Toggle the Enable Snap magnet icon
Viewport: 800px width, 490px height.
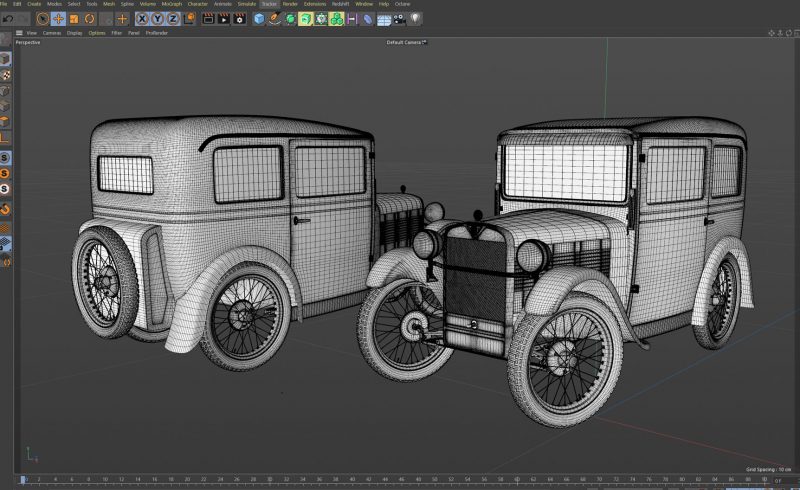(5, 209)
